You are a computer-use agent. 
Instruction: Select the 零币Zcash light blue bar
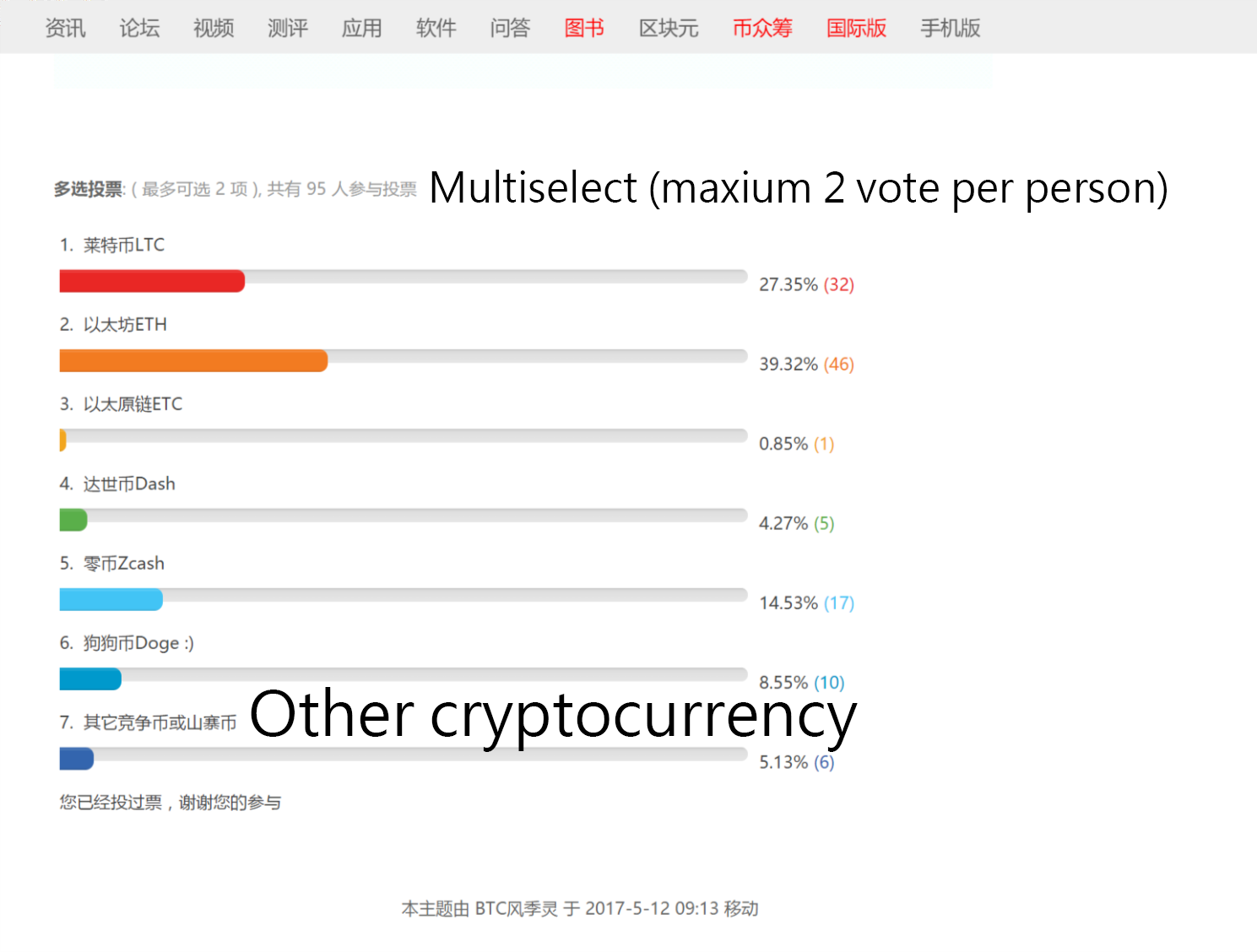[x=111, y=599]
